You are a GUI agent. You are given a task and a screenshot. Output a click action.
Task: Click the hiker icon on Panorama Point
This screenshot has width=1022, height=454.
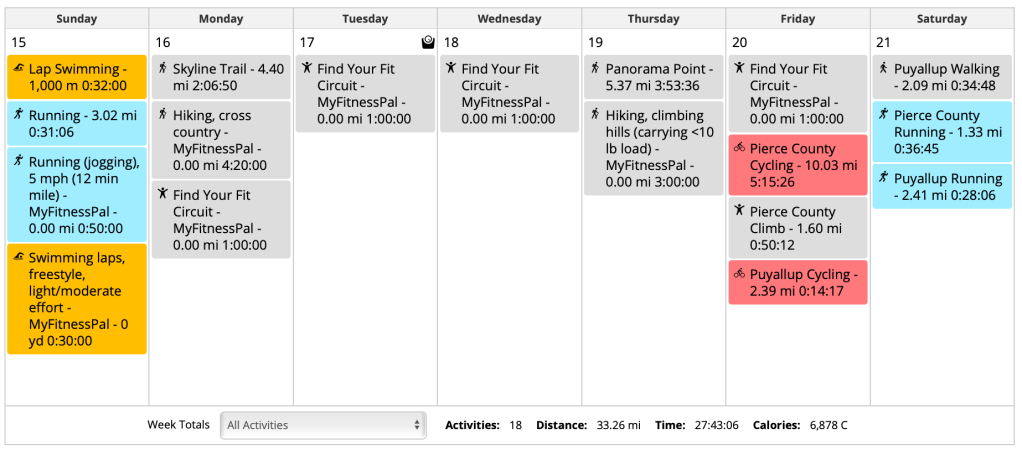(595, 69)
